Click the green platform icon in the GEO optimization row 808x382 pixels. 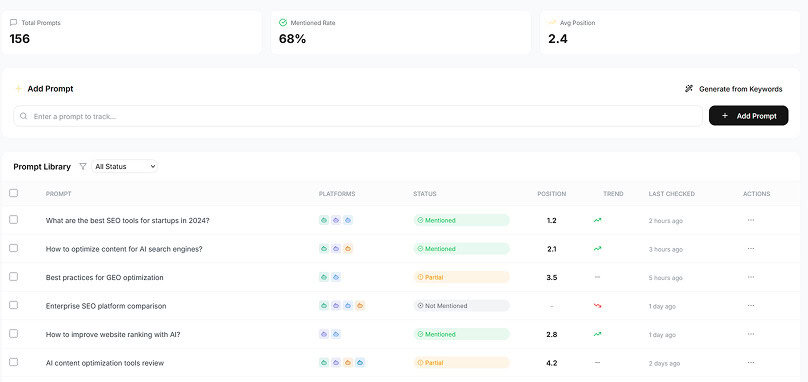(324, 277)
